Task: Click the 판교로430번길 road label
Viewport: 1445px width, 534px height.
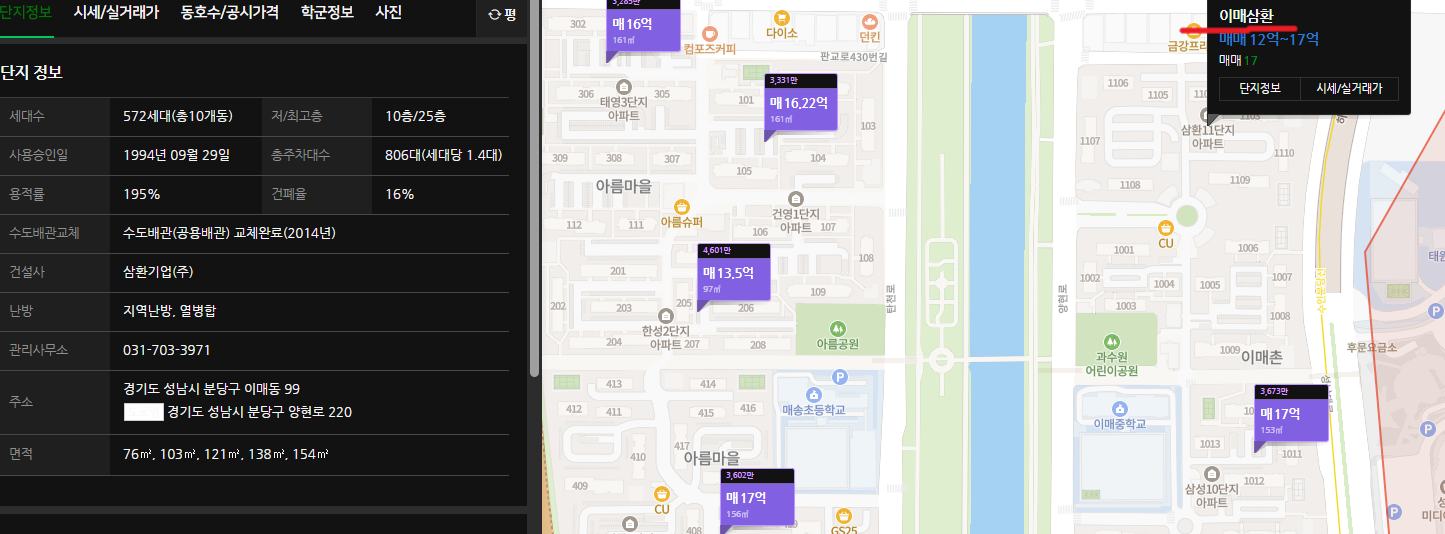Action: click(853, 57)
